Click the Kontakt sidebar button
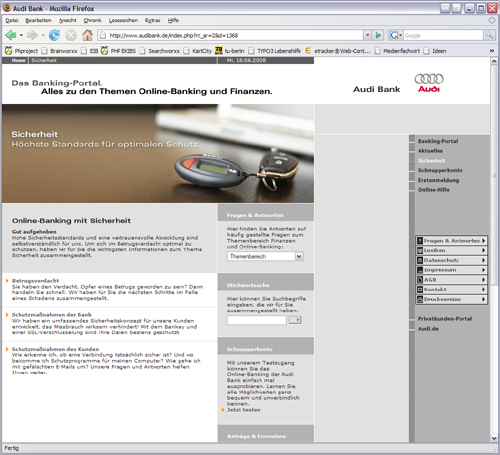The image size is (500, 455). point(452,289)
